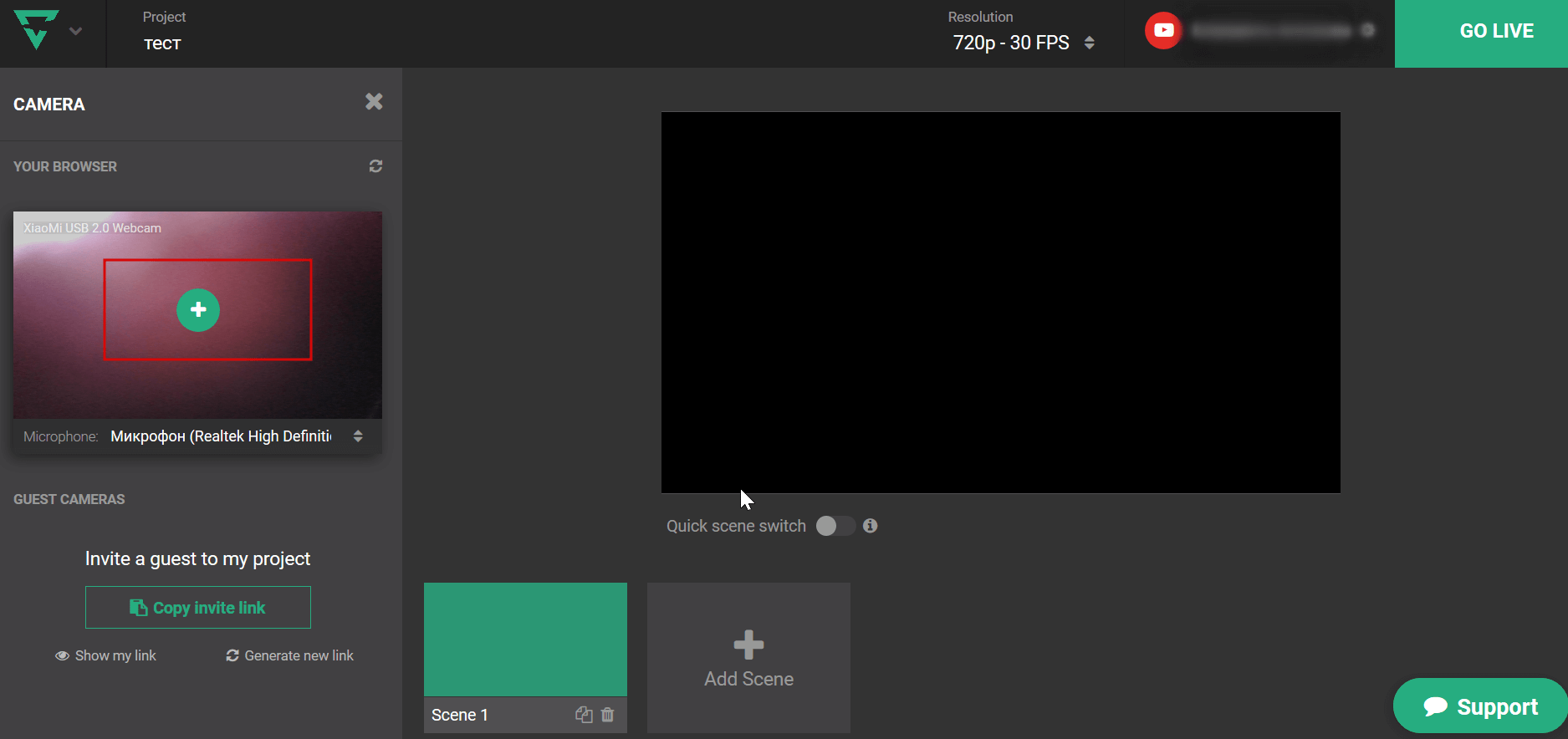Add XiaoMi webcam with green plus button
Viewport: 1568px width, 739px height.
[x=198, y=310]
